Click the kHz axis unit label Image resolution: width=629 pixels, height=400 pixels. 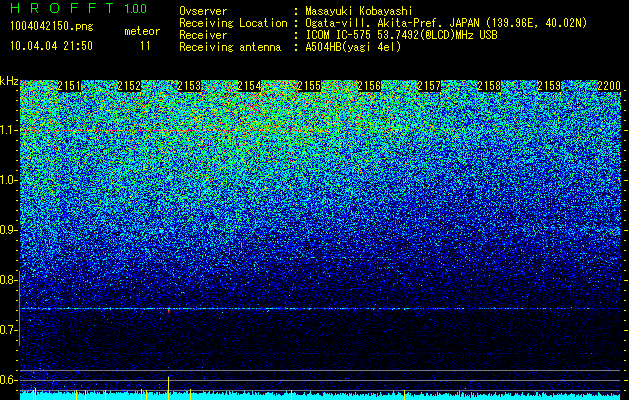coord(9,81)
